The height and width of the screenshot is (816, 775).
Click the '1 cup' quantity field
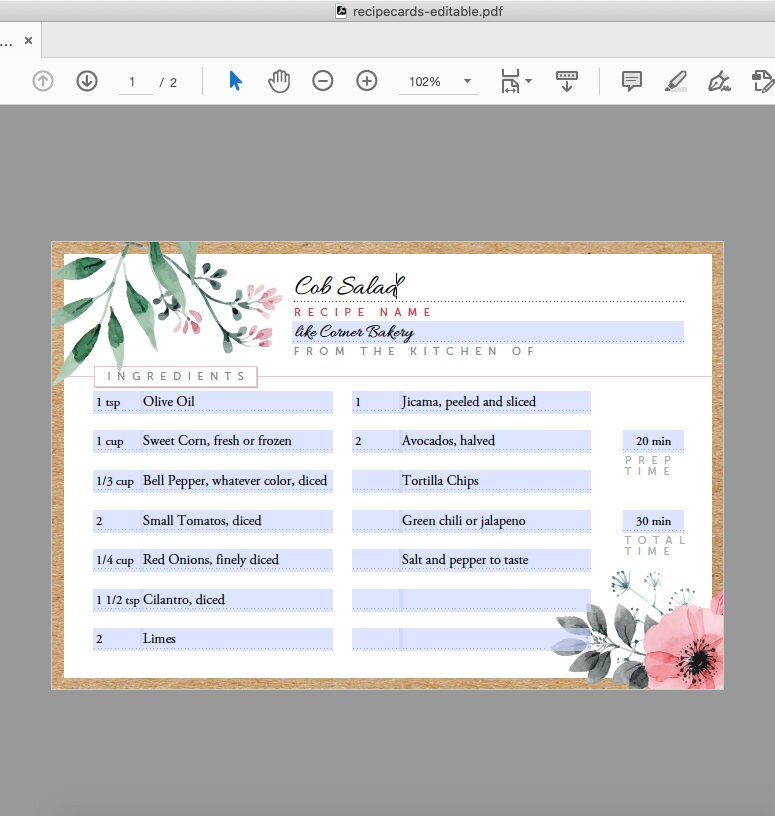[x=117, y=441]
